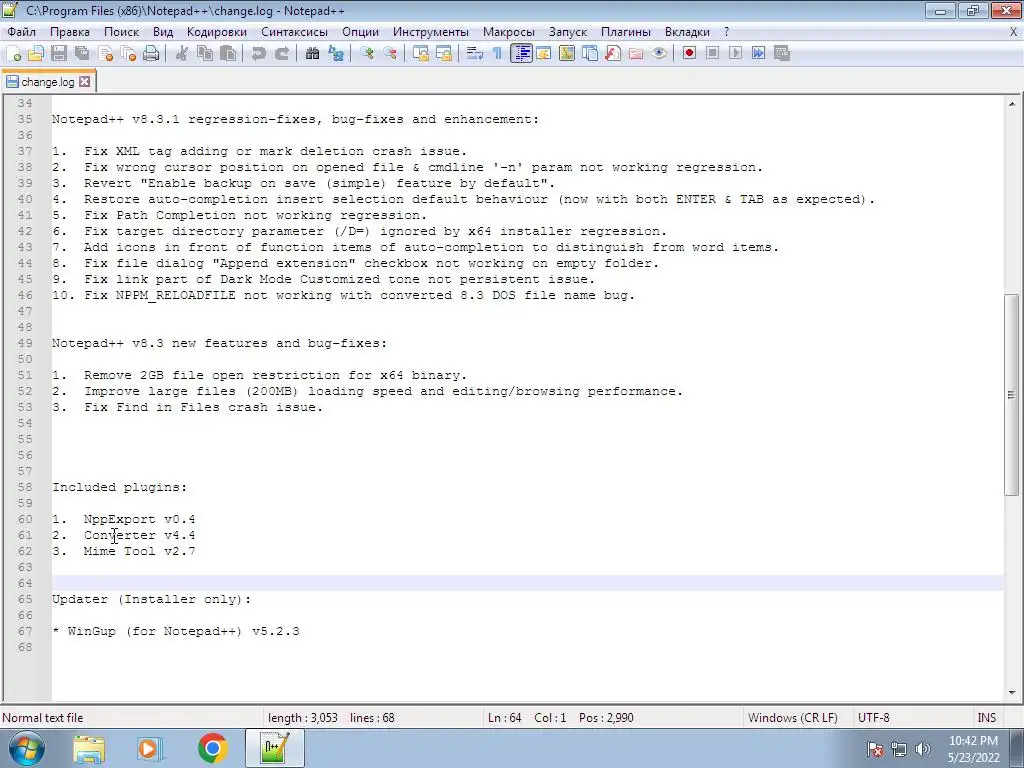Open Find using the binoculars icon
The width and height of the screenshot is (1024, 768).
pos(312,54)
